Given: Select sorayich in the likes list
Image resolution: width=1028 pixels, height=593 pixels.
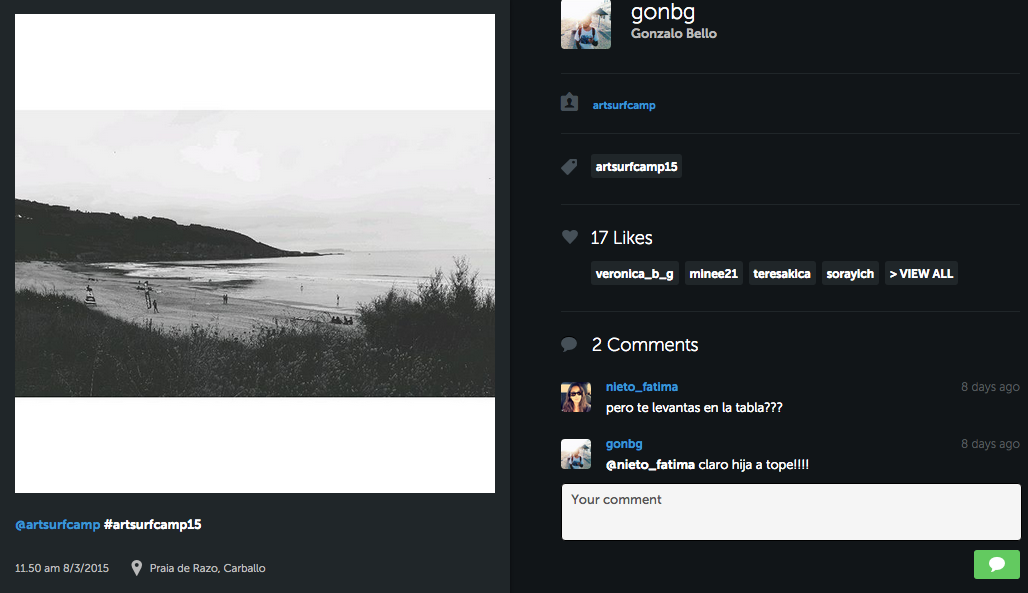Looking at the screenshot, I should coord(850,273).
